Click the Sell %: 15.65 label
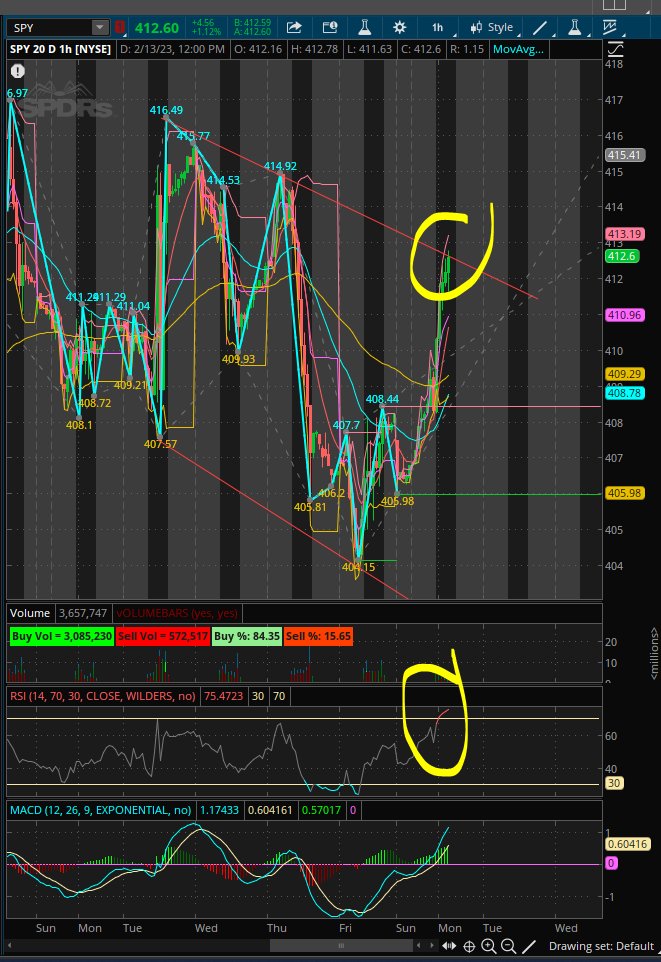 [x=318, y=636]
